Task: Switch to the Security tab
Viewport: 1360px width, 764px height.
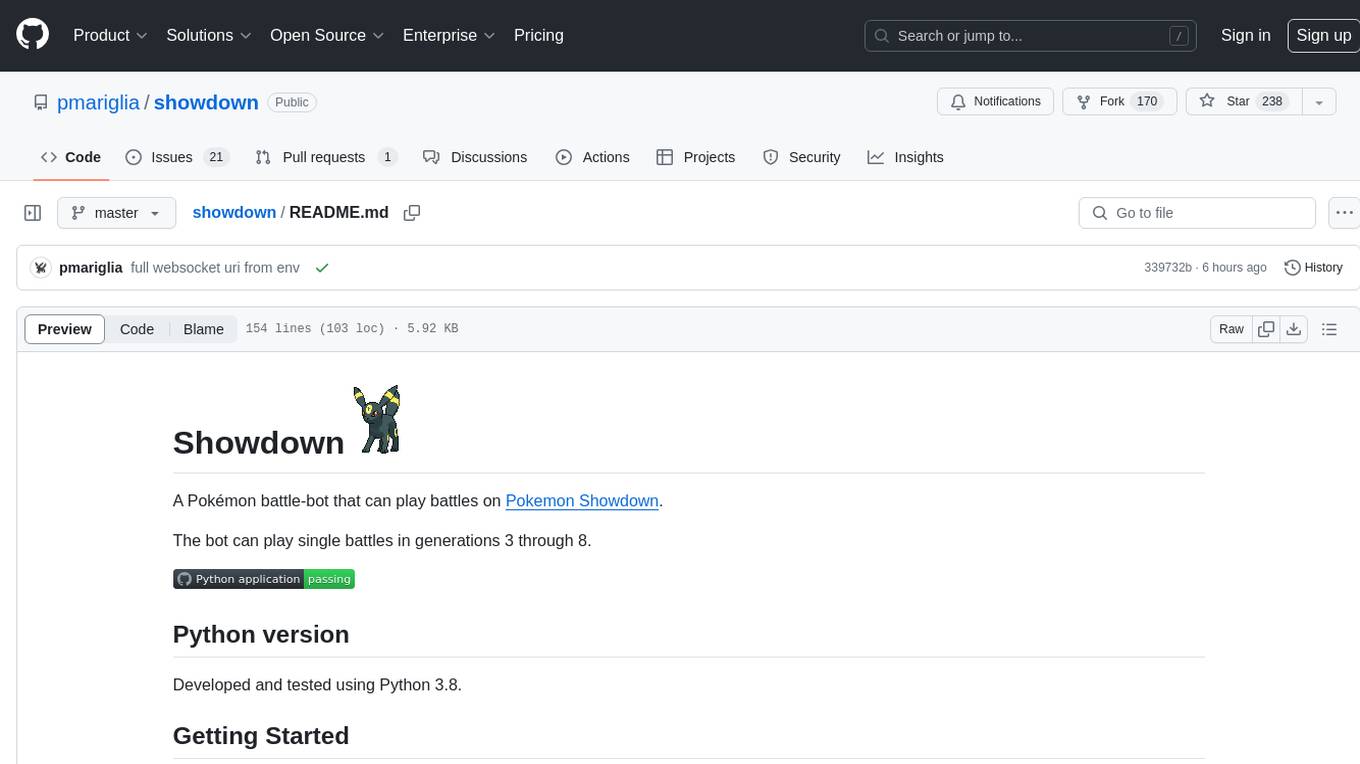Action: click(x=801, y=157)
